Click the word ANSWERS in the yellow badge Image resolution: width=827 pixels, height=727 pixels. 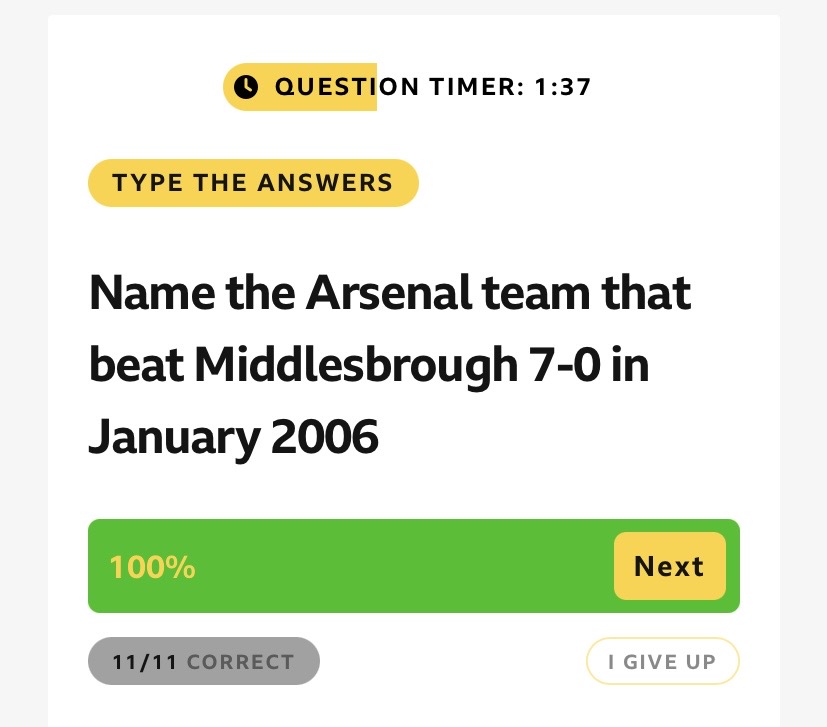(325, 183)
